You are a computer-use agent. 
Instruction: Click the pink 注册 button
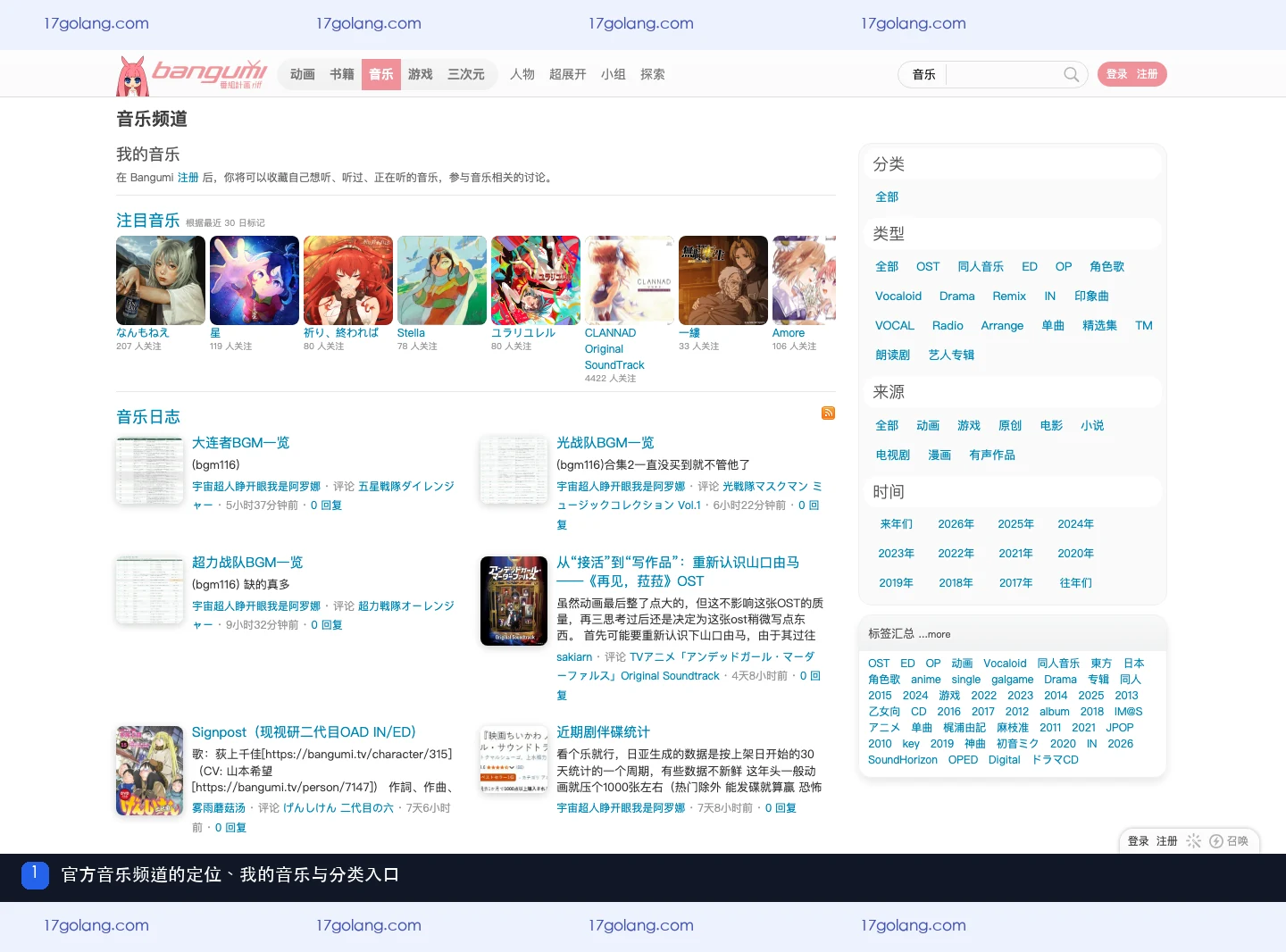1148,74
